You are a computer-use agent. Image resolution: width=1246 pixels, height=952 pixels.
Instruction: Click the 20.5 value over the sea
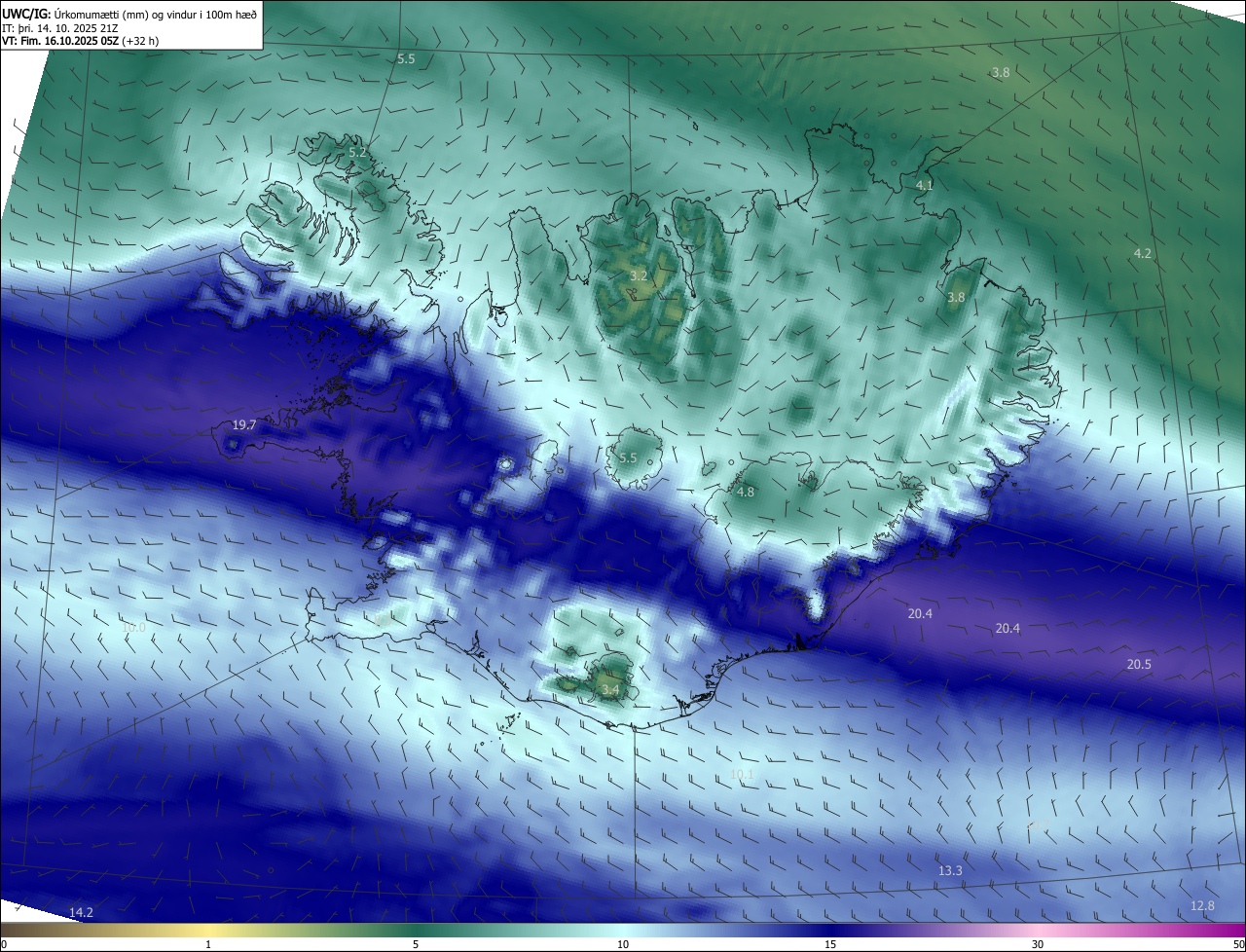pyautogui.click(x=1139, y=664)
